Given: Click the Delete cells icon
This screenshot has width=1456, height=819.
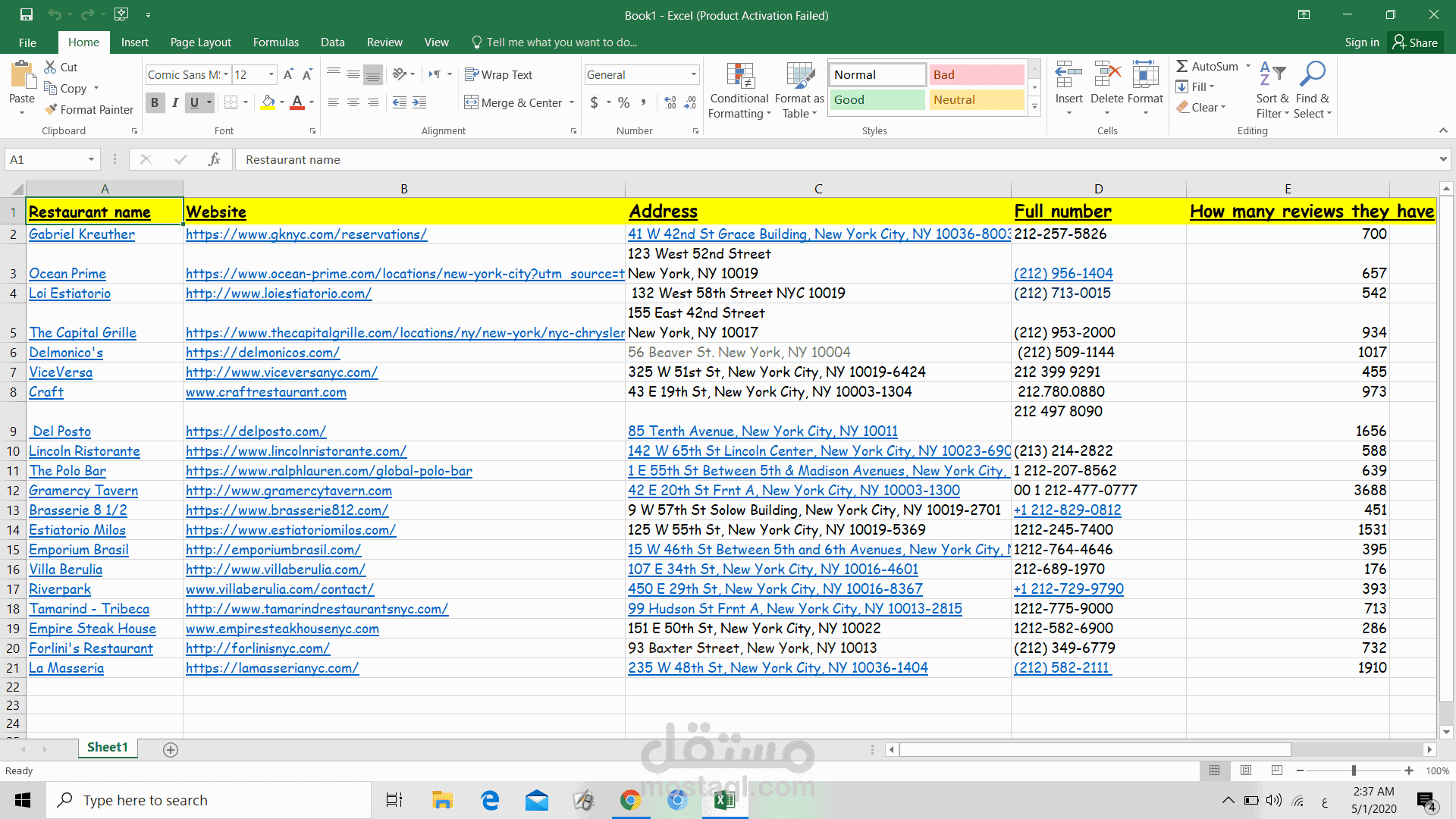Looking at the screenshot, I should (1107, 76).
